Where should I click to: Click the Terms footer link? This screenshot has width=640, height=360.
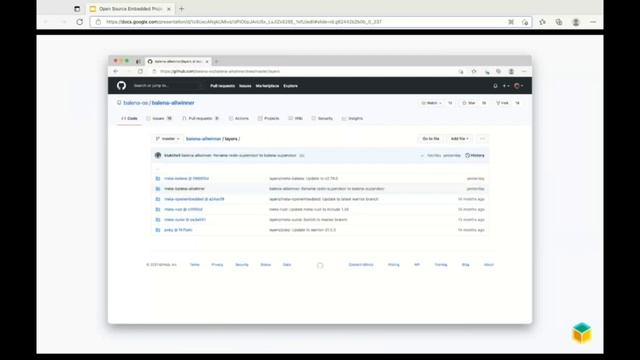point(195,265)
